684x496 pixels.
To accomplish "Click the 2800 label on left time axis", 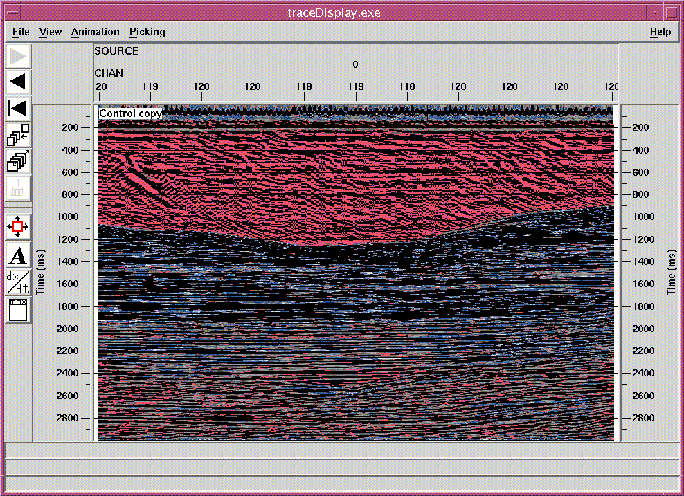I will pos(68,417).
